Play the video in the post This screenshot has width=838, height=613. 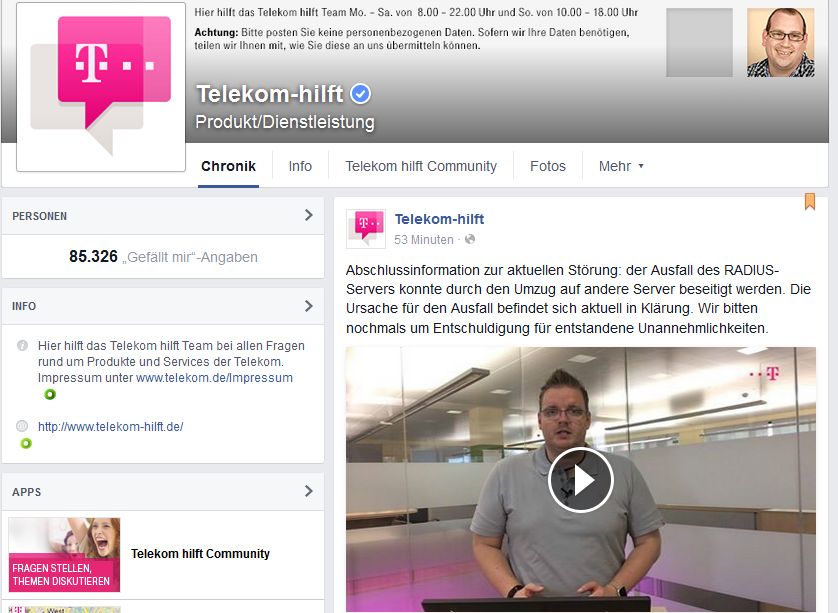pos(580,480)
